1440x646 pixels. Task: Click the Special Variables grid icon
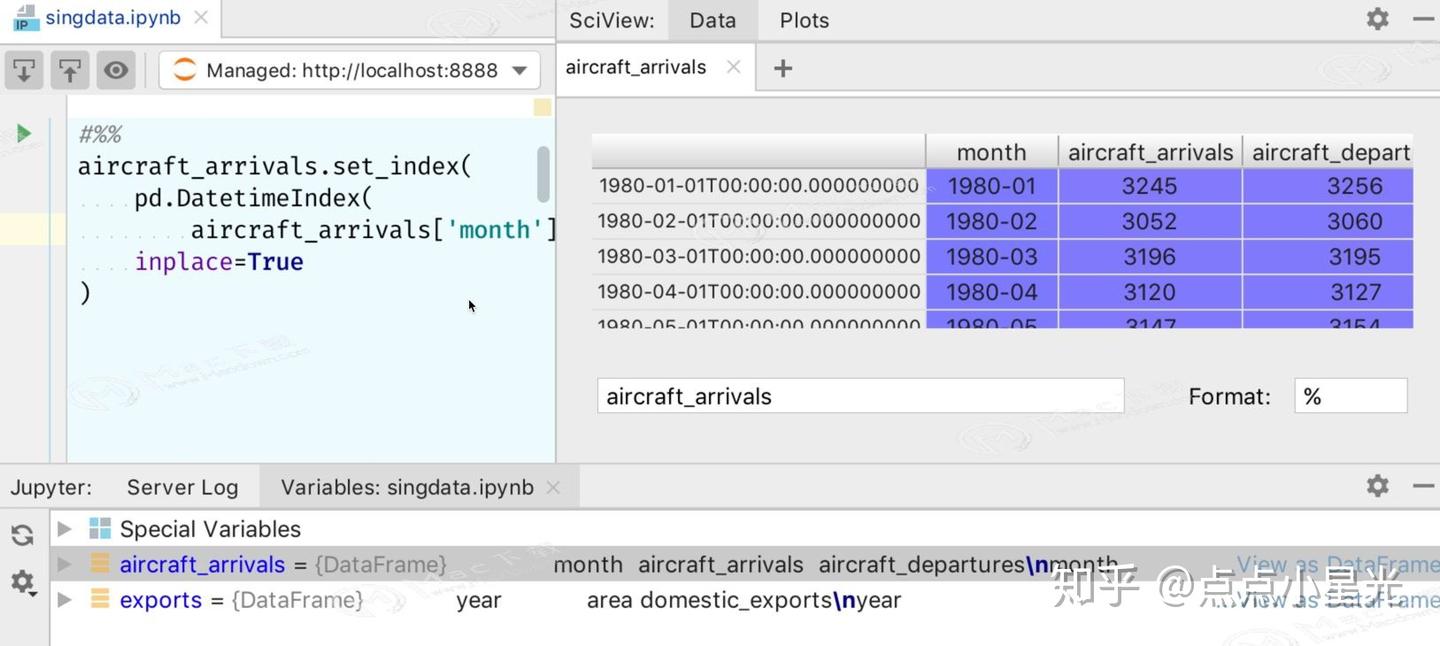point(97,528)
